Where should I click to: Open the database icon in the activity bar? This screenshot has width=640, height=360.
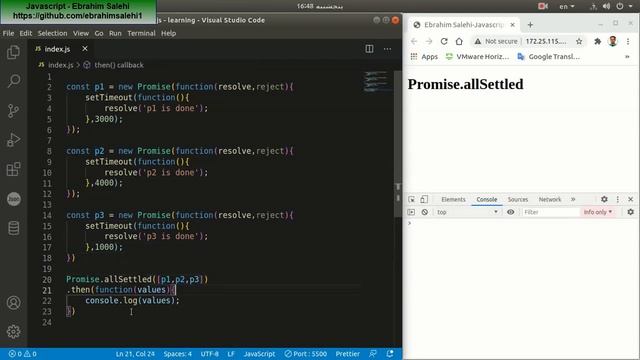pyautogui.click(x=13, y=228)
